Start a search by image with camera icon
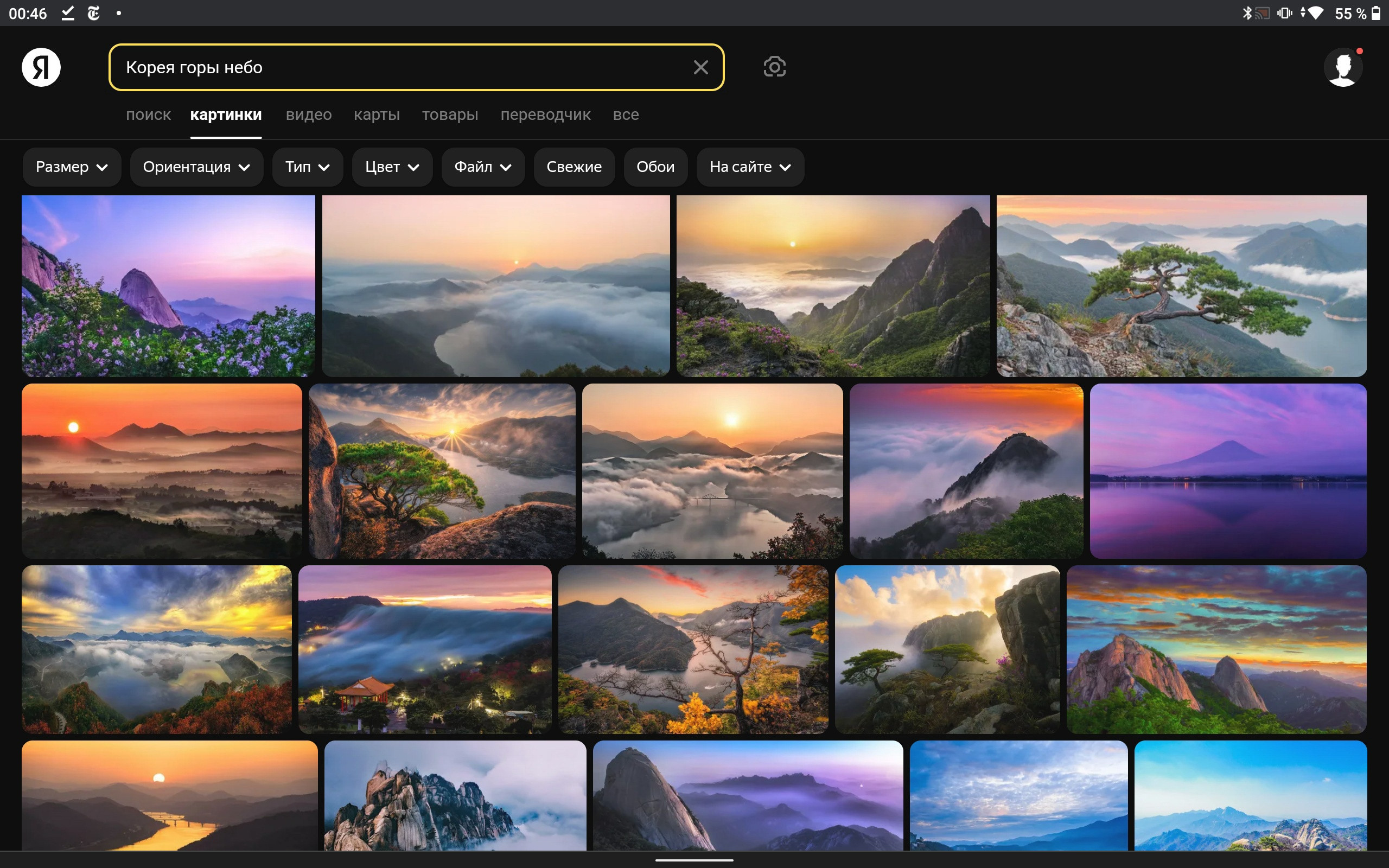This screenshot has height=868, width=1389. [x=774, y=67]
